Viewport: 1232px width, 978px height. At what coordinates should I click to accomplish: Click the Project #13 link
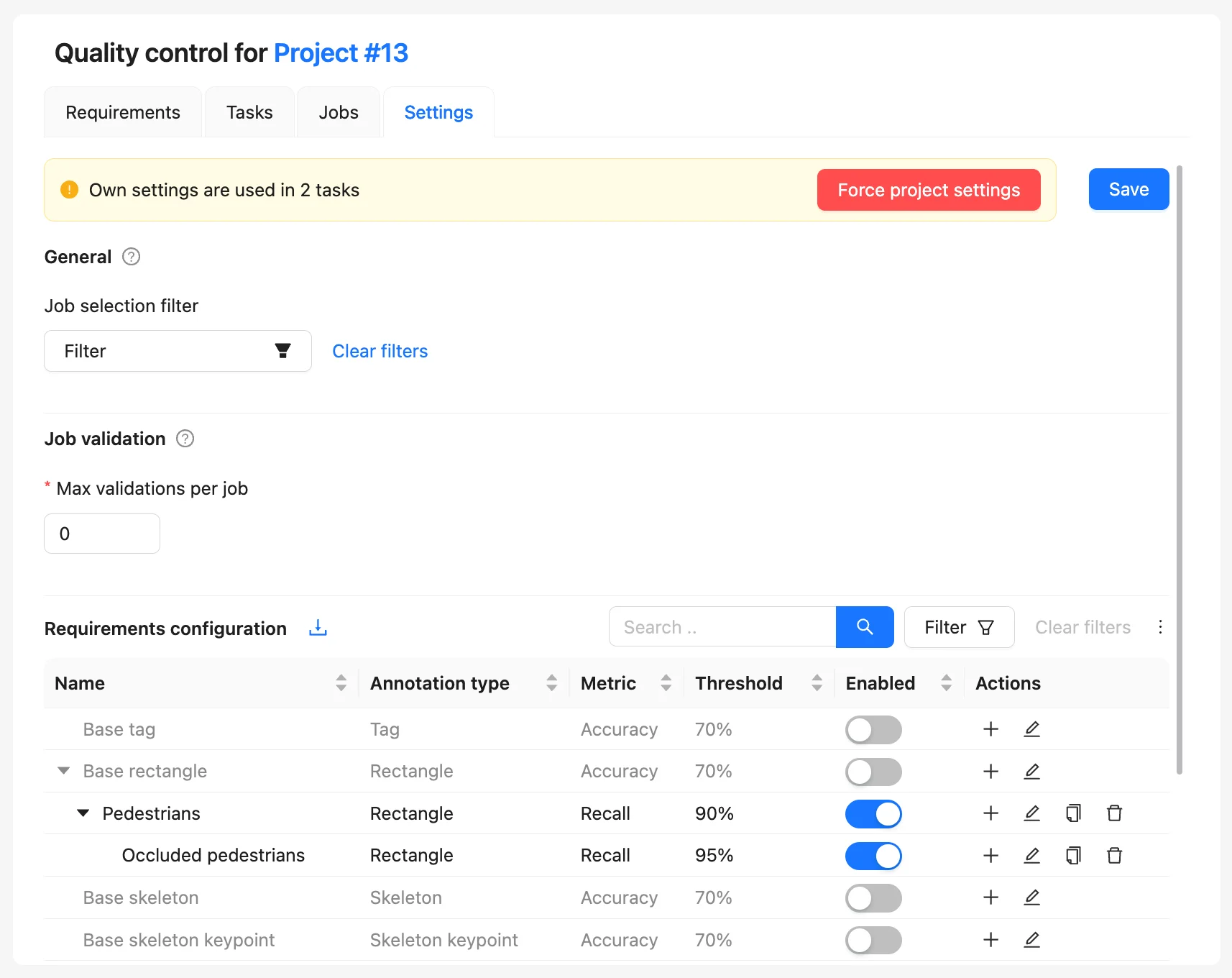(341, 52)
